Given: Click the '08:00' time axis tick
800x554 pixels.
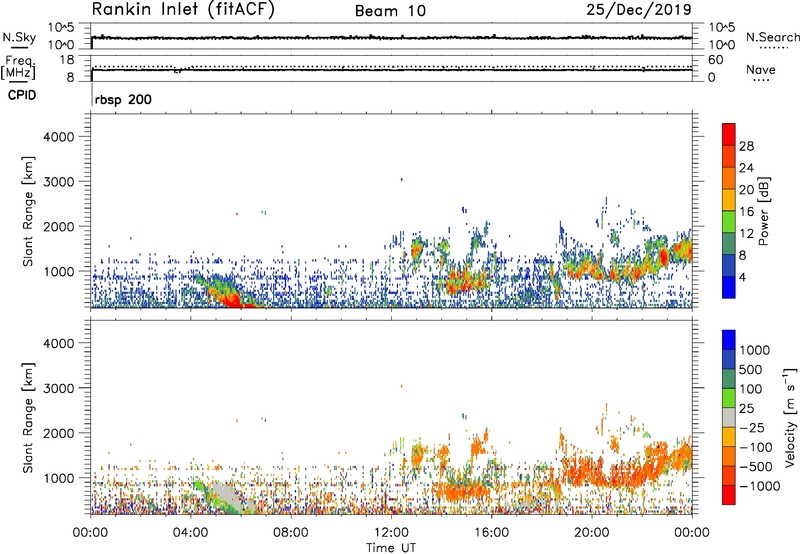Looking at the screenshot, I should point(291,533).
